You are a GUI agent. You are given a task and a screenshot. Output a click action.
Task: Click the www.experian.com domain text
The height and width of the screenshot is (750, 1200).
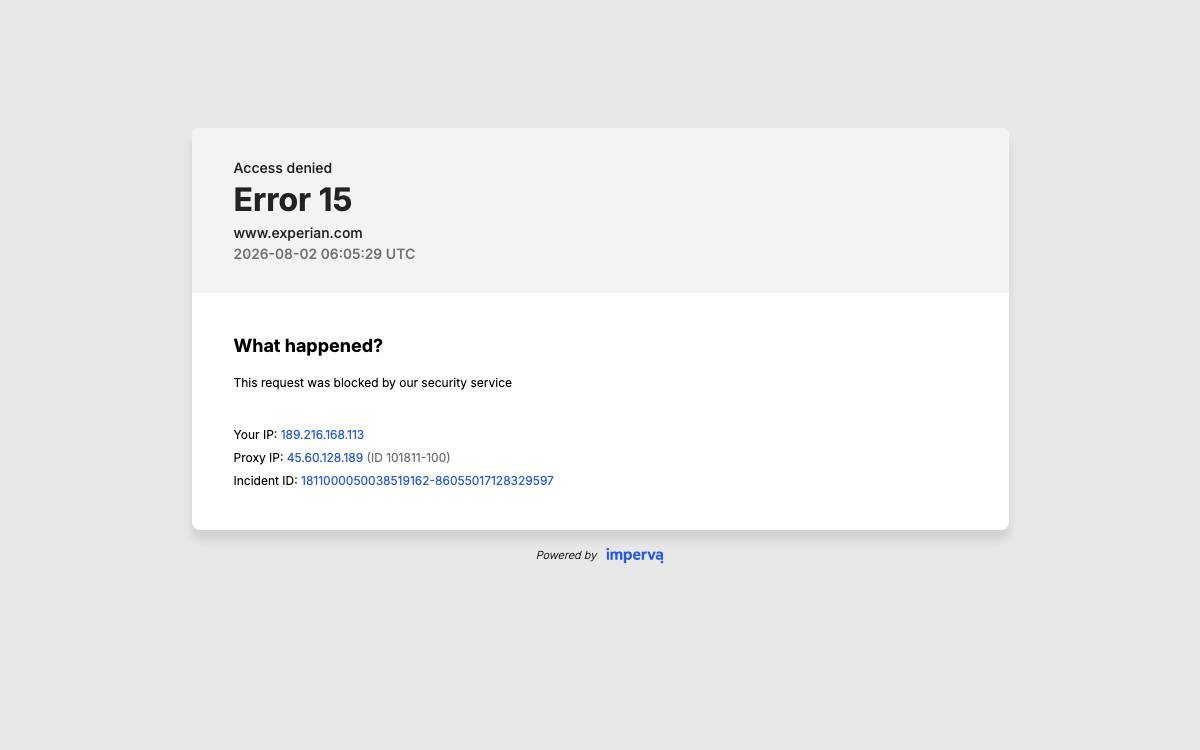coord(298,233)
